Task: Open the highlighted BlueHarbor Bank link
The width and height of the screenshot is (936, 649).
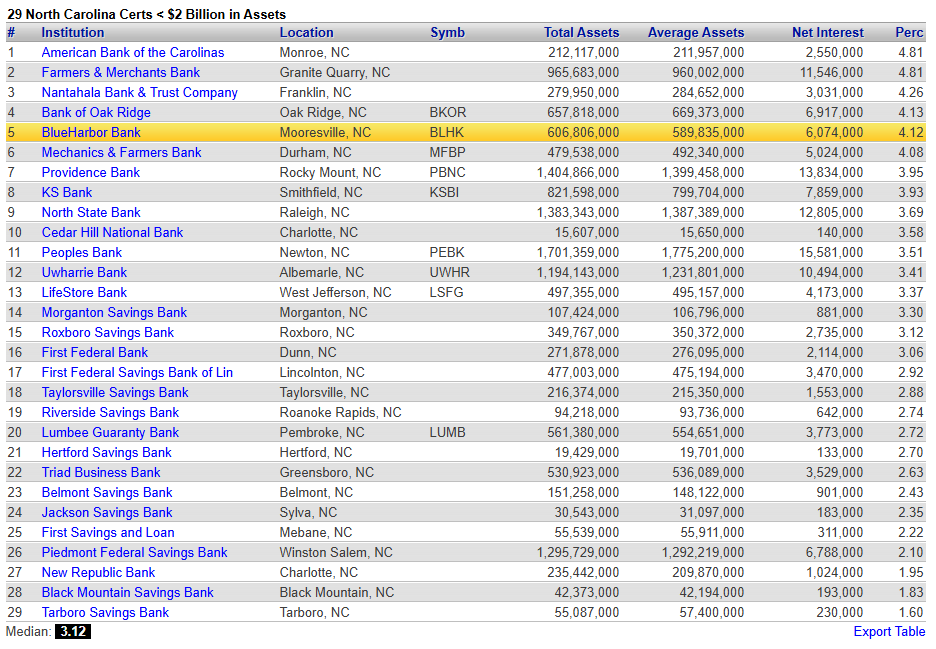Action: (91, 133)
